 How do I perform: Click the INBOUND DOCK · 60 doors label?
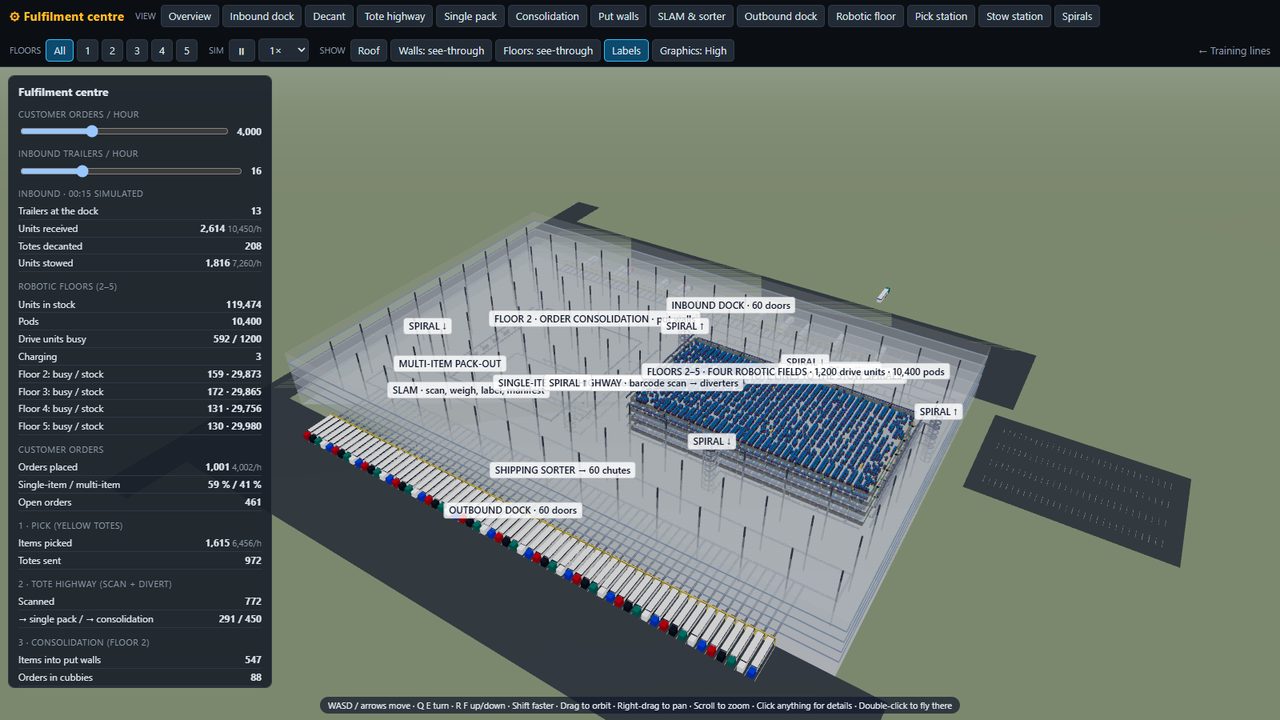click(x=730, y=305)
